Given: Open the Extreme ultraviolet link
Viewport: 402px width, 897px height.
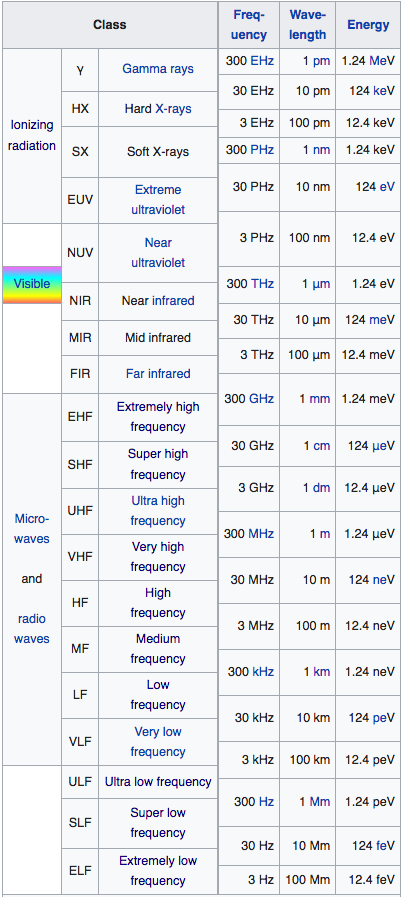Looking at the screenshot, I should (x=158, y=200).
